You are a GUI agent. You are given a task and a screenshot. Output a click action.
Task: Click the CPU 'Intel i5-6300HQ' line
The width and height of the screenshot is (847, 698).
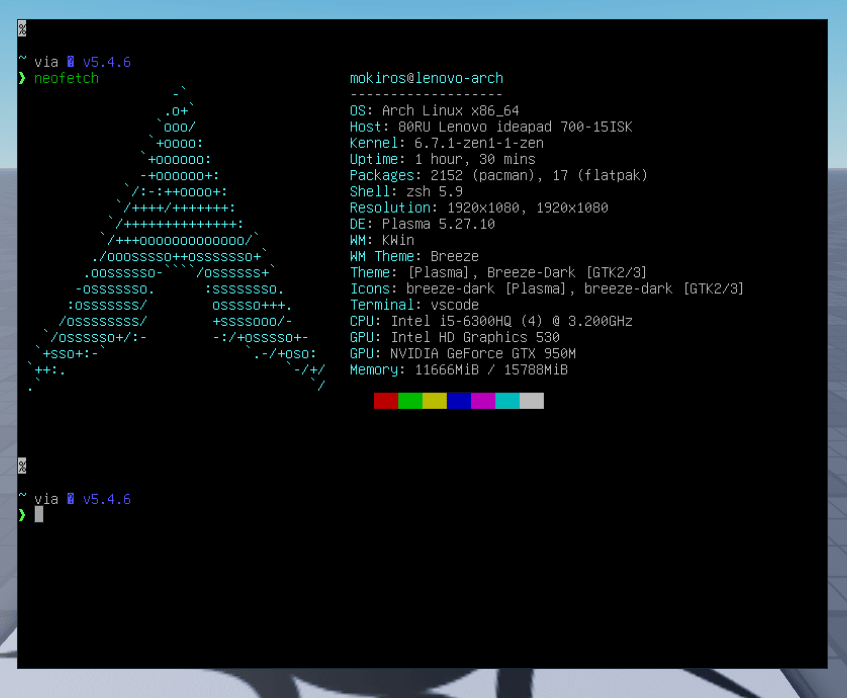click(x=491, y=321)
